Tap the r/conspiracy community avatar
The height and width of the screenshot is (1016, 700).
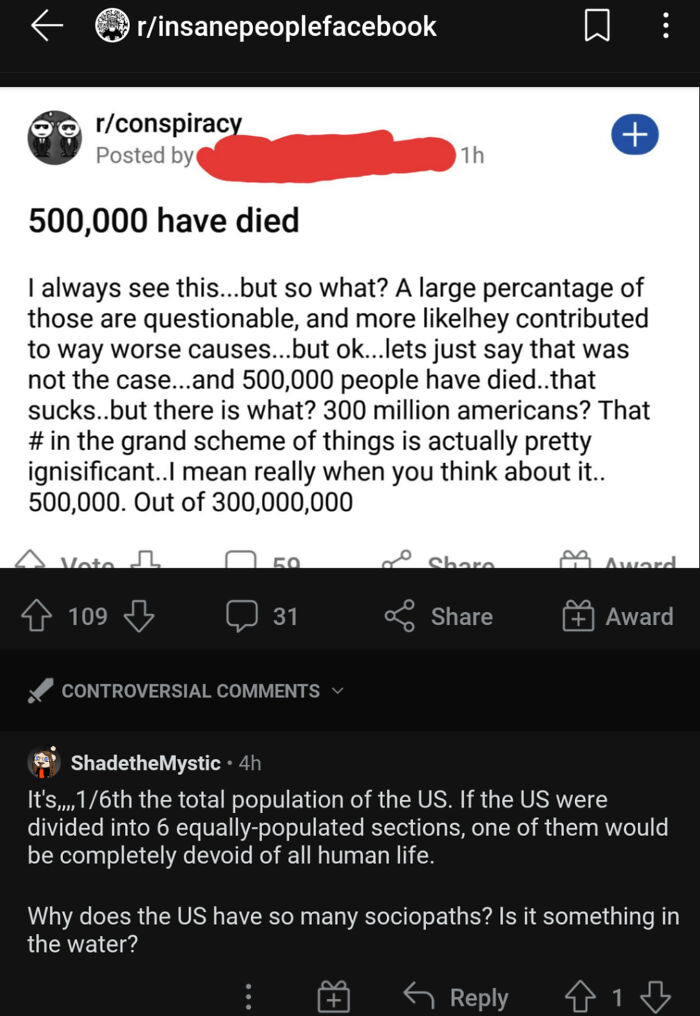click(54, 134)
